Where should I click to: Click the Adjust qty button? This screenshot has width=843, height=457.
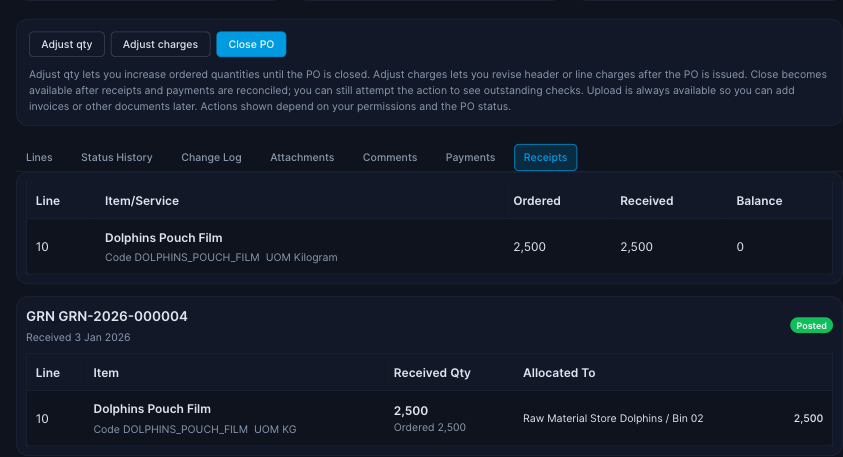tap(68, 44)
